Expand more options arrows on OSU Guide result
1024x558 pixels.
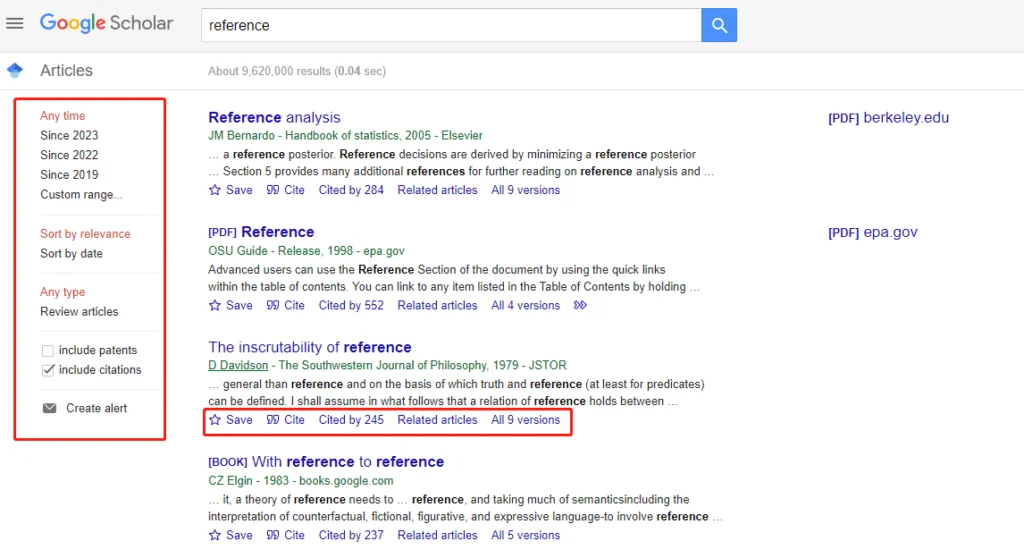[x=580, y=305]
